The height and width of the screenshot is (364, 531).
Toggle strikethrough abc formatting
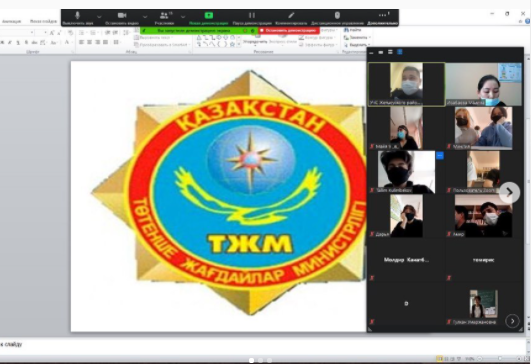pyautogui.click(x=35, y=43)
